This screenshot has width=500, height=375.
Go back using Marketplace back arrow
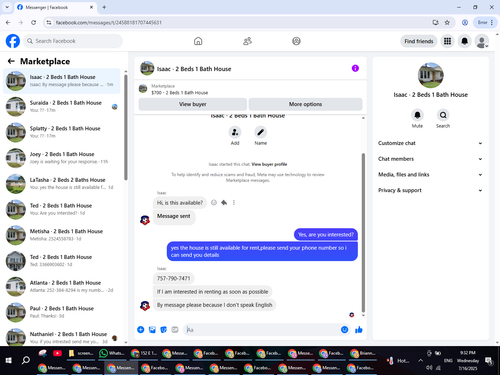click(11, 61)
